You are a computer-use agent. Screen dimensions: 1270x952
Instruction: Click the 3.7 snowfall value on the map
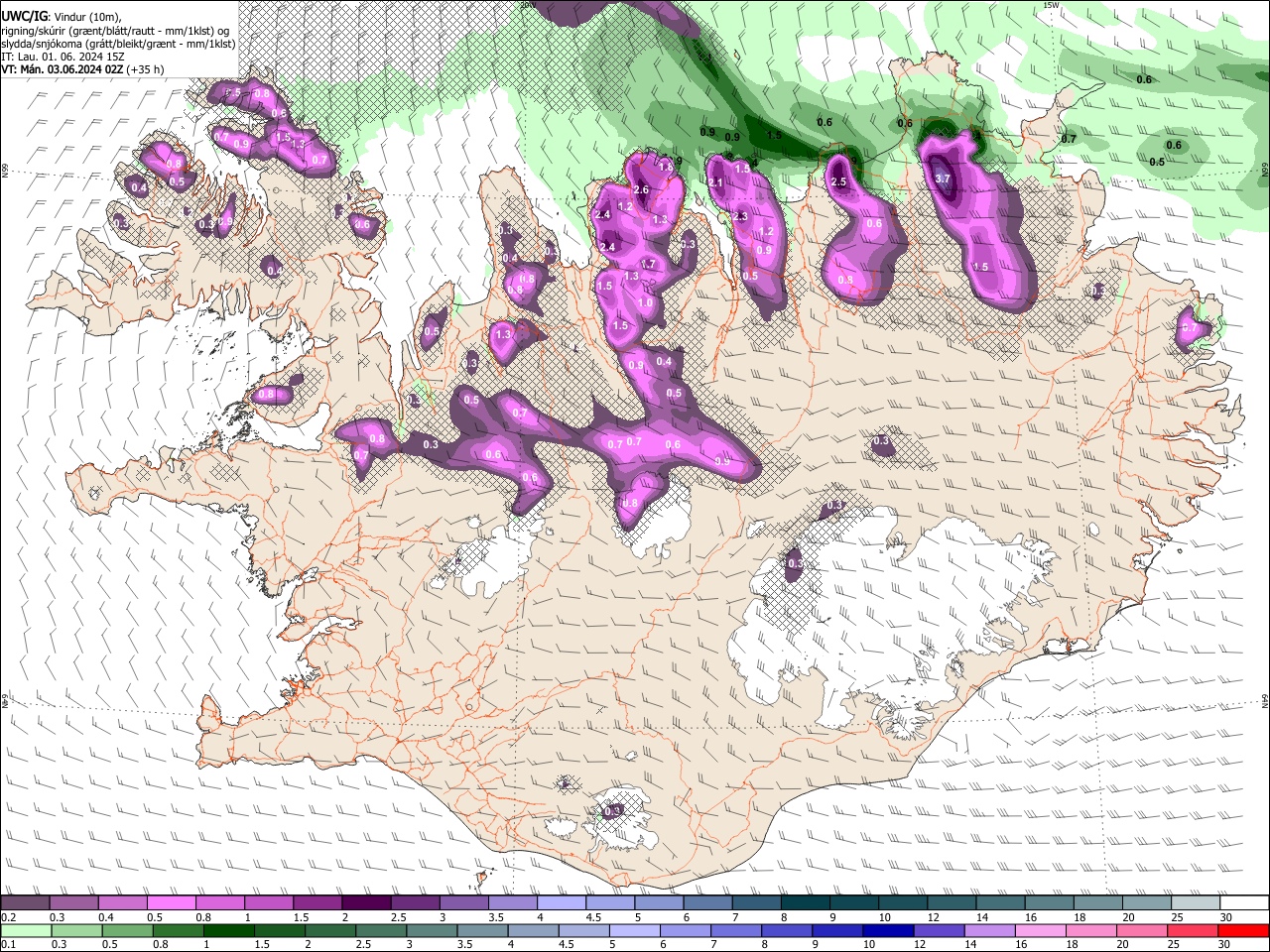[x=944, y=178]
